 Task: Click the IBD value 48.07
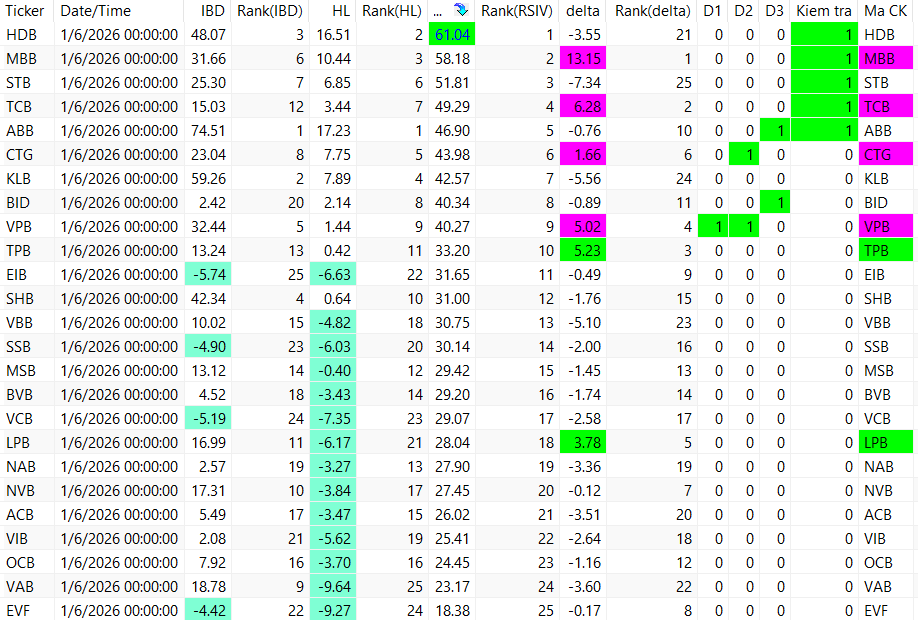208,35
